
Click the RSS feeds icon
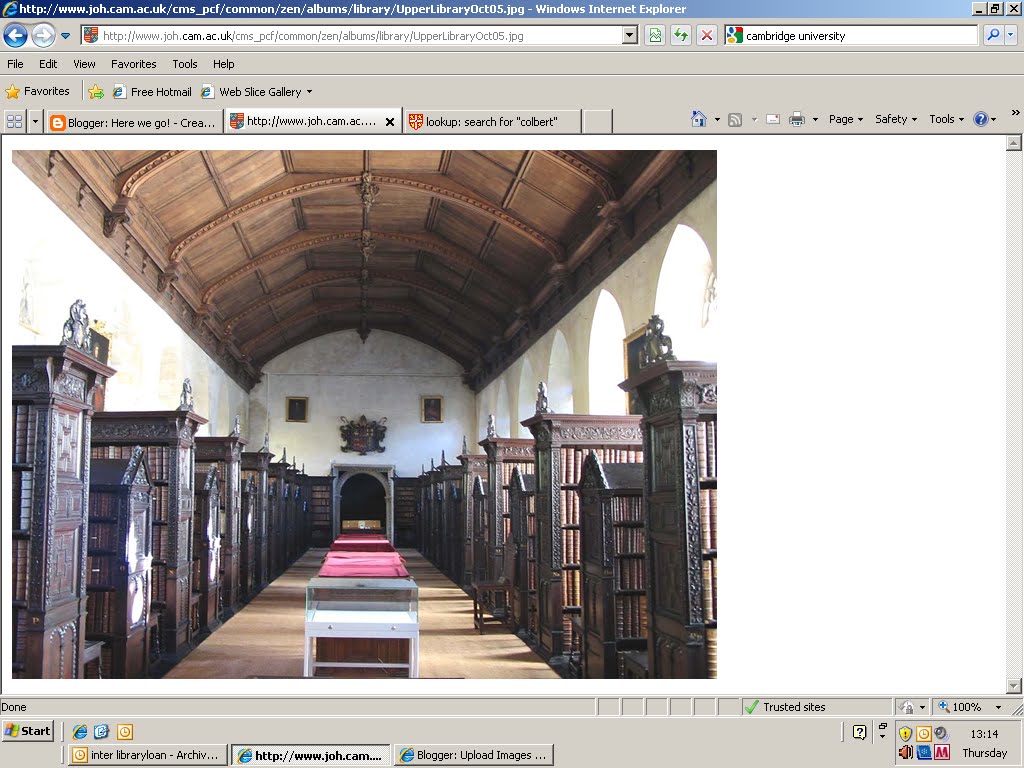(x=735, y=120)
